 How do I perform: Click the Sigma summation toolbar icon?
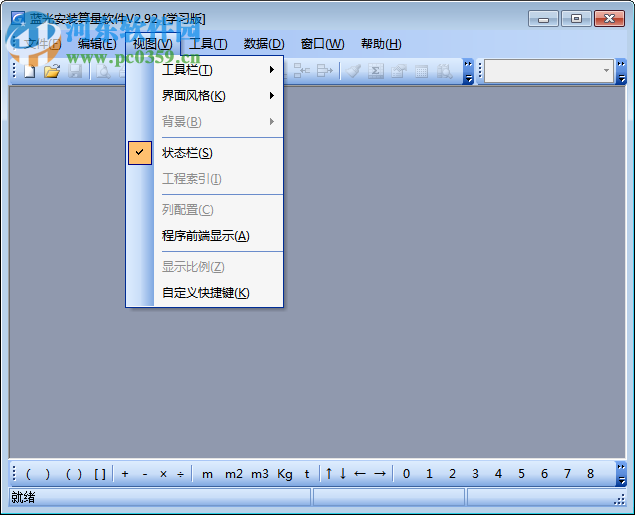[376, 72]
